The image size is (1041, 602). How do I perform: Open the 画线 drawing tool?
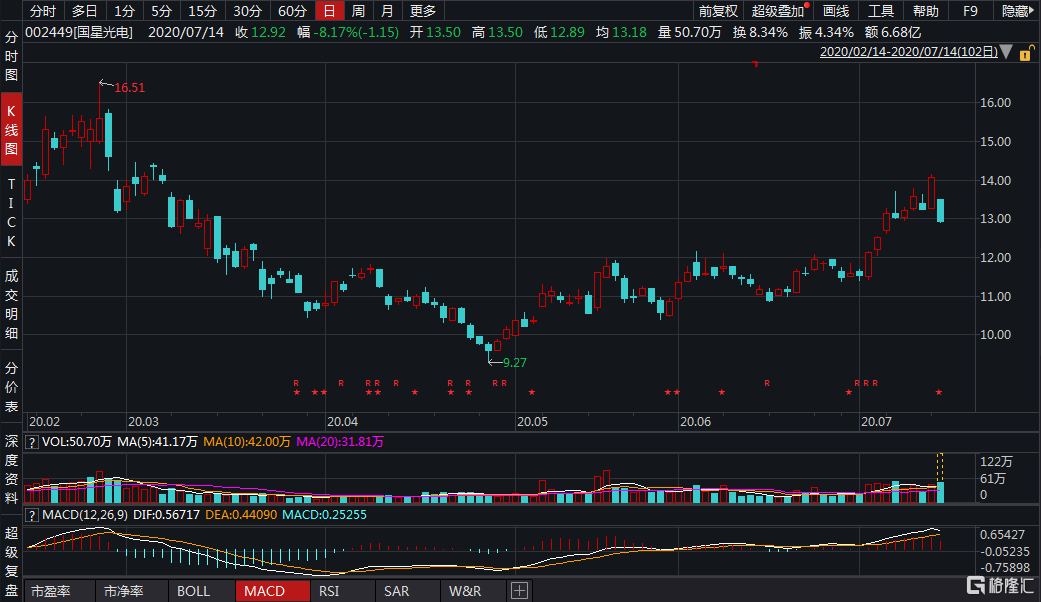[x=836, y=11]
